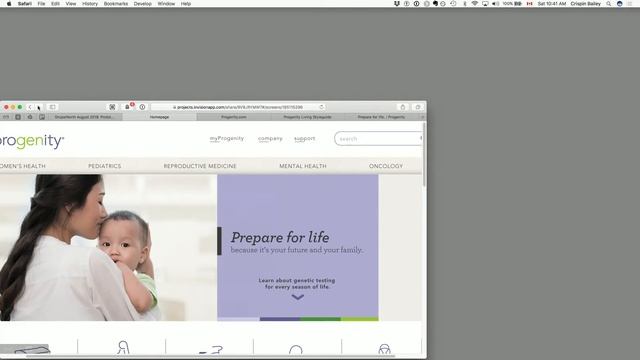Click the horizontal page scrollbar
The width and height of the screenshot is (640, 360).
(x=211, y=356)
